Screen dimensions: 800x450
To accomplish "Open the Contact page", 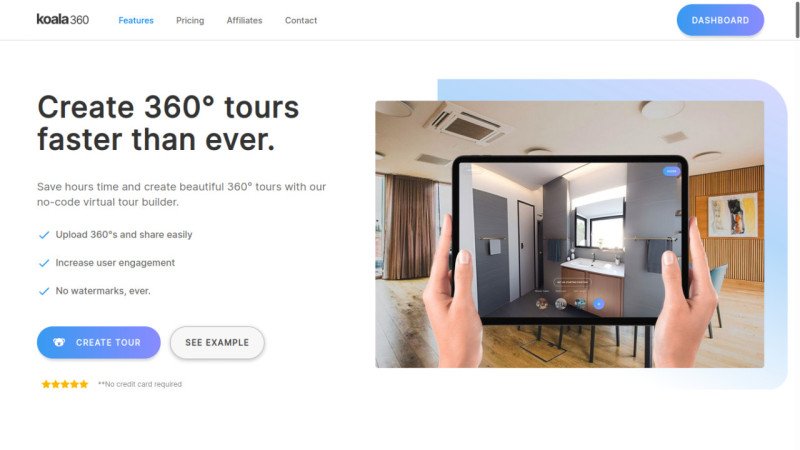I will pyautogui.click(x=301, y=20).
